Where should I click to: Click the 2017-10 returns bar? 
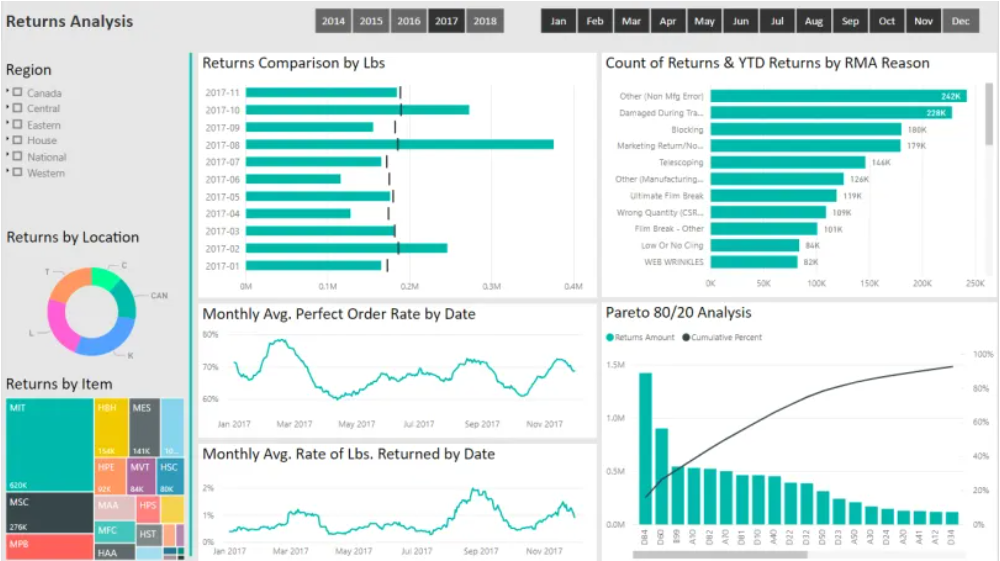tap(357, 110)
